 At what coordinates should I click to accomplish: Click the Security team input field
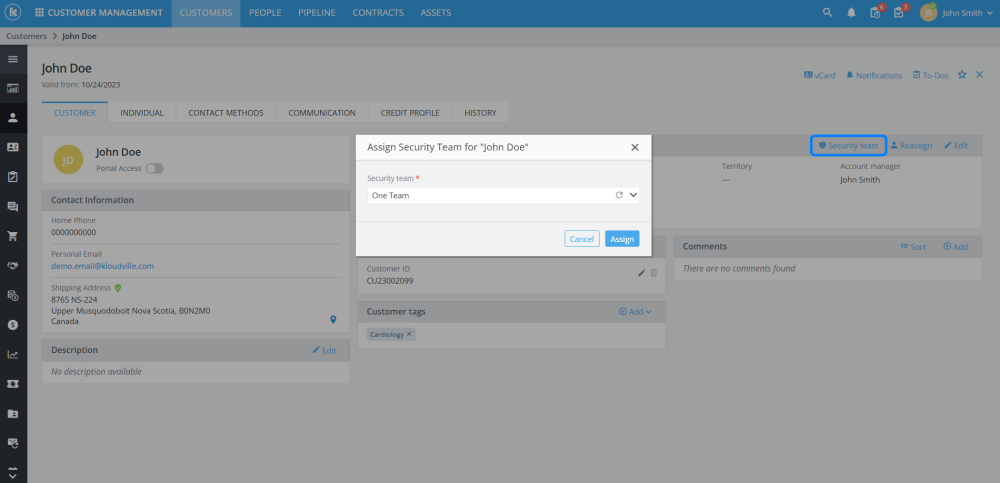pos(503,195)
